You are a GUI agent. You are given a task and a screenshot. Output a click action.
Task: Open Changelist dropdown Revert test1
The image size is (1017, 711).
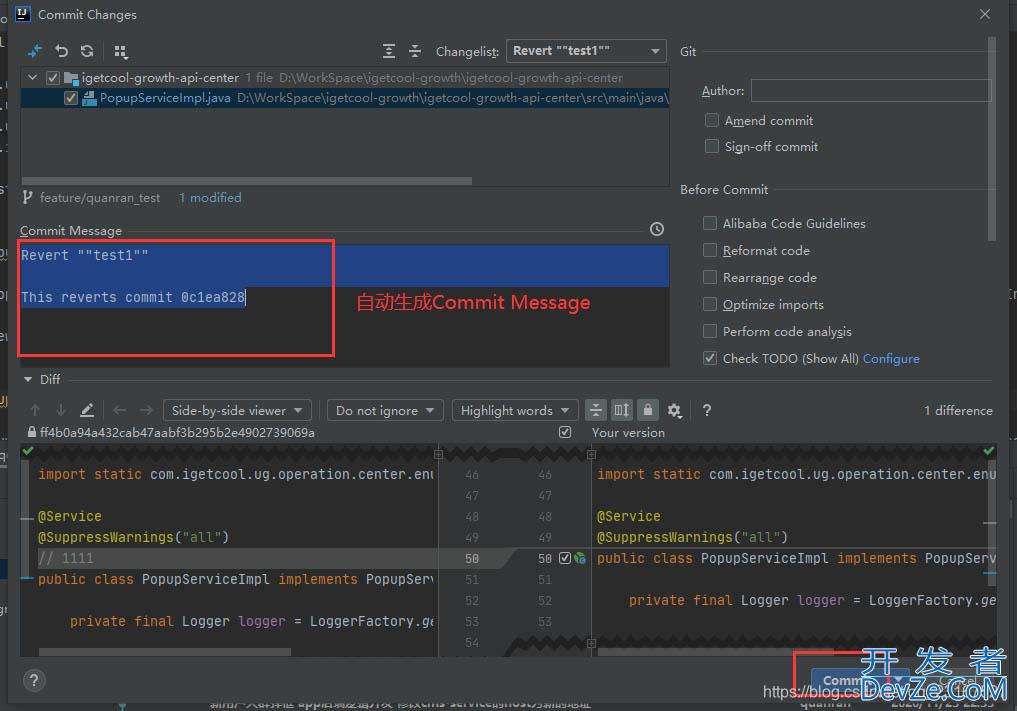click(x=586, y=51)
